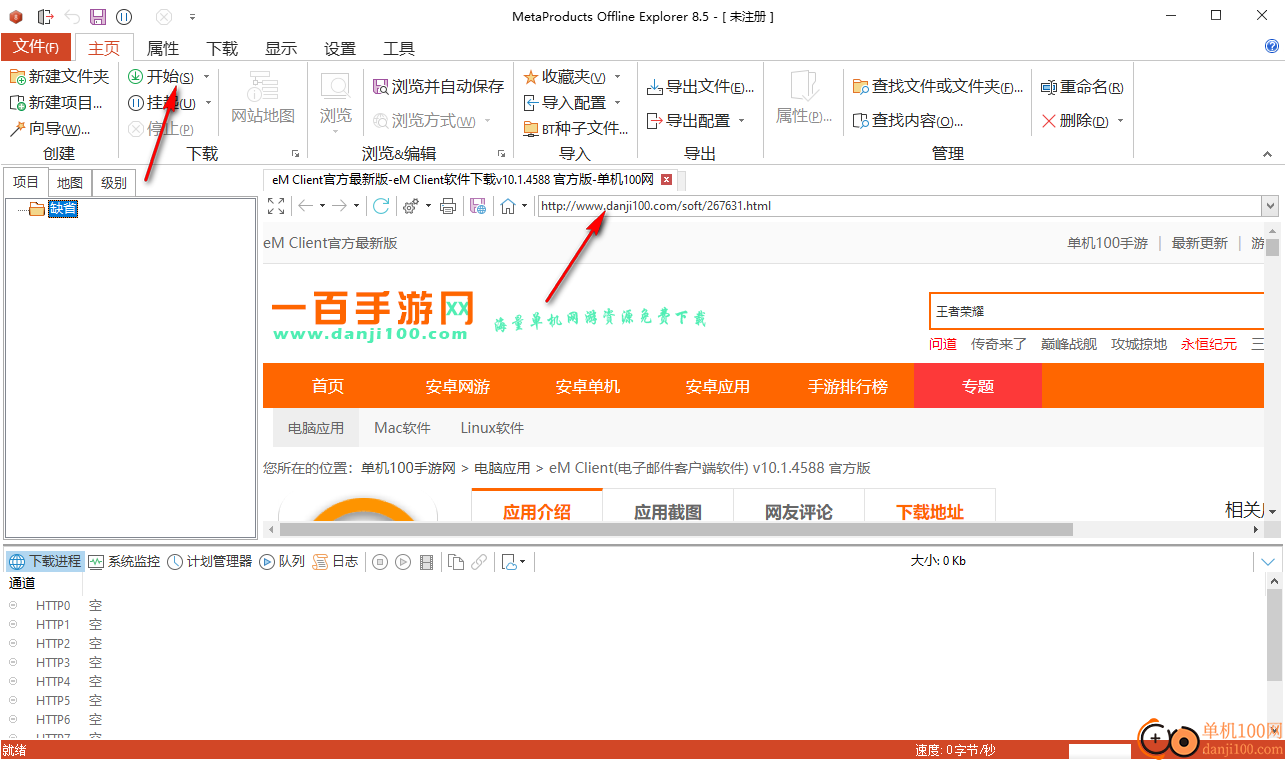Switch to the 日志 Log panel
This screenshot has height=760, width=1286.
click(x=335, y=562)
